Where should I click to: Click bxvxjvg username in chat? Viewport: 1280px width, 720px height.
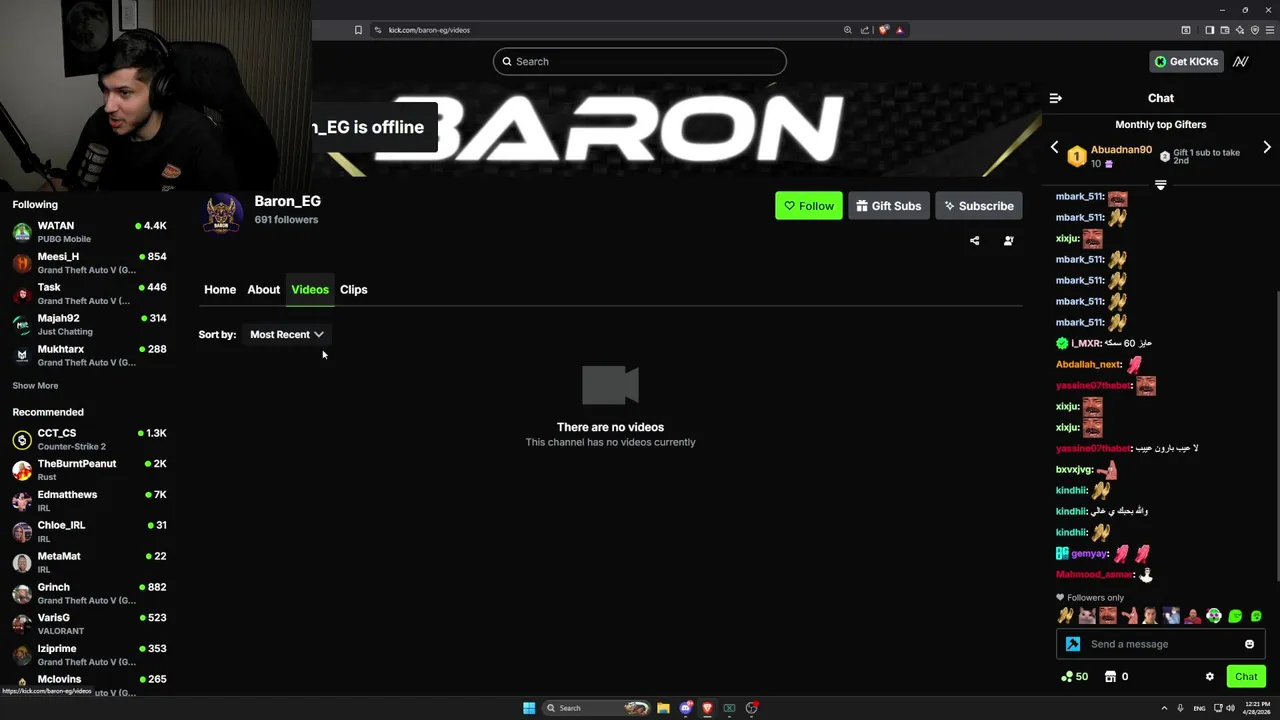click(1074, 469)
